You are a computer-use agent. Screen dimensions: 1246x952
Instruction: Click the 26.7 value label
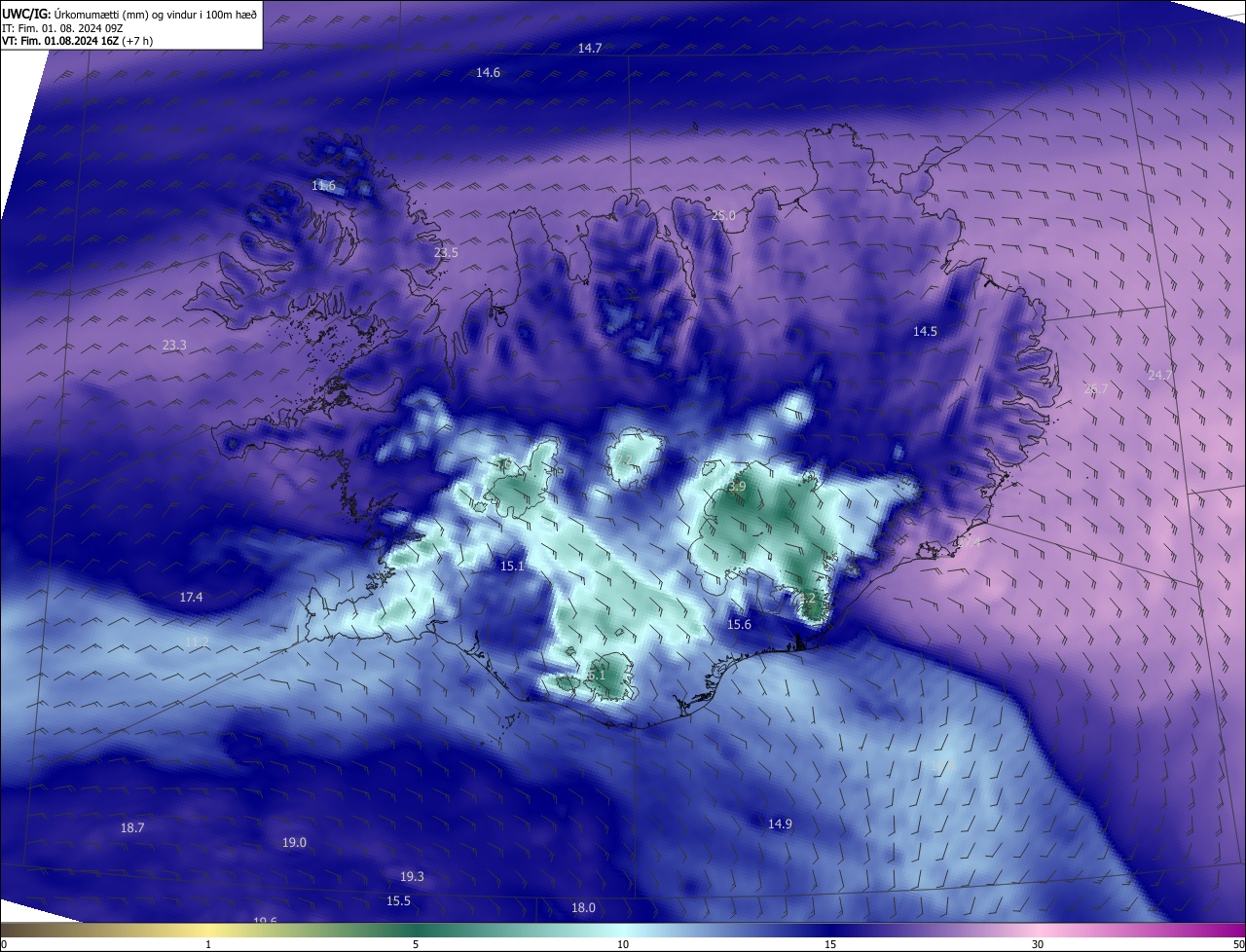1096,388
